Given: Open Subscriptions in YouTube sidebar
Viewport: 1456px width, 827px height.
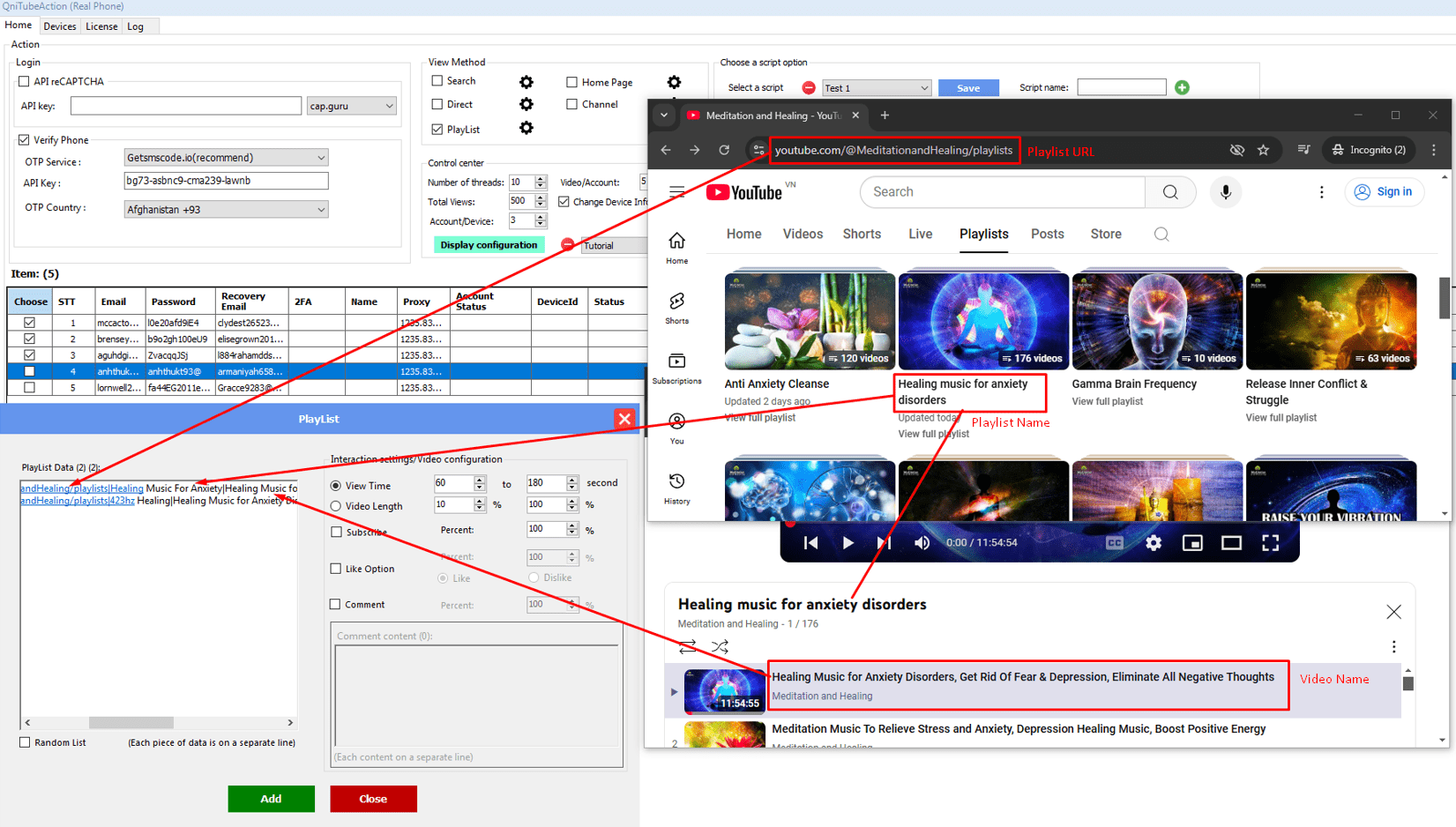Looking at the screenshot, I should click(x=677, y=369).
